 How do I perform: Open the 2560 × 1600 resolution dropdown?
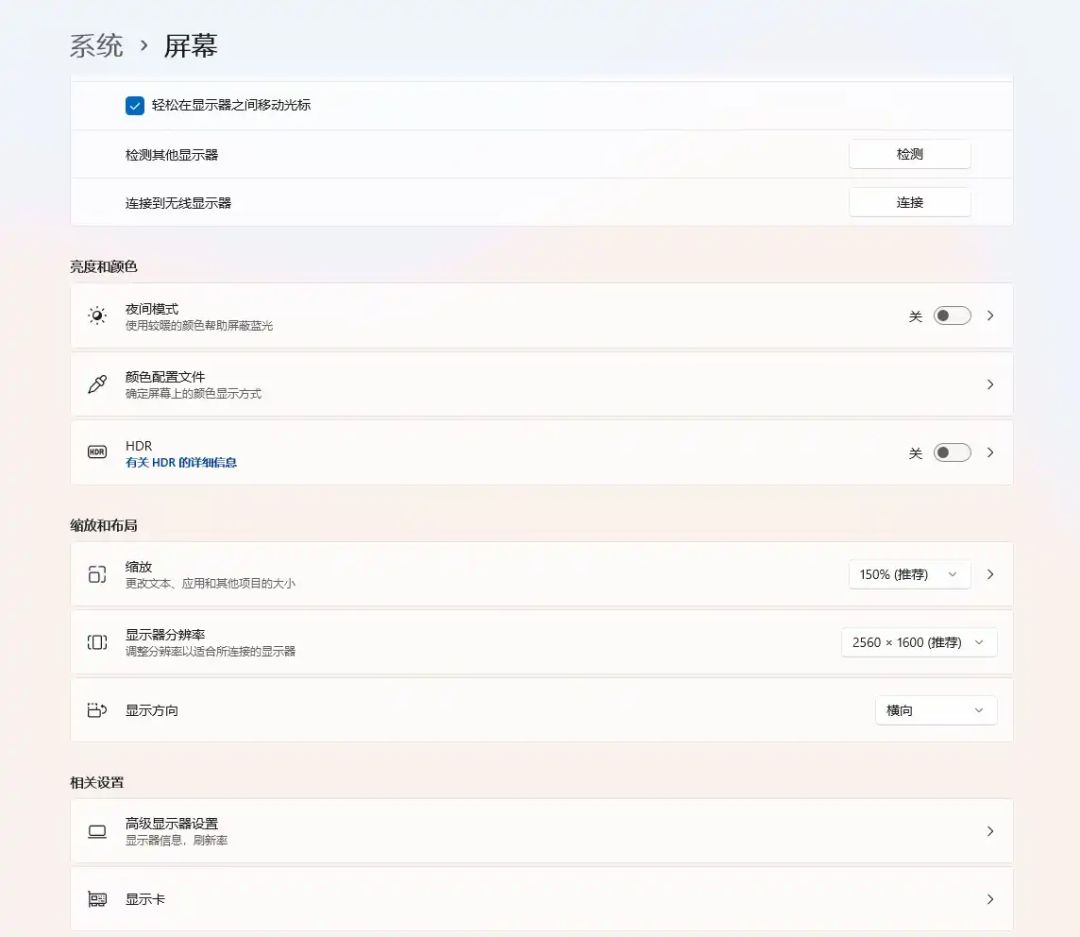[919, 642]
